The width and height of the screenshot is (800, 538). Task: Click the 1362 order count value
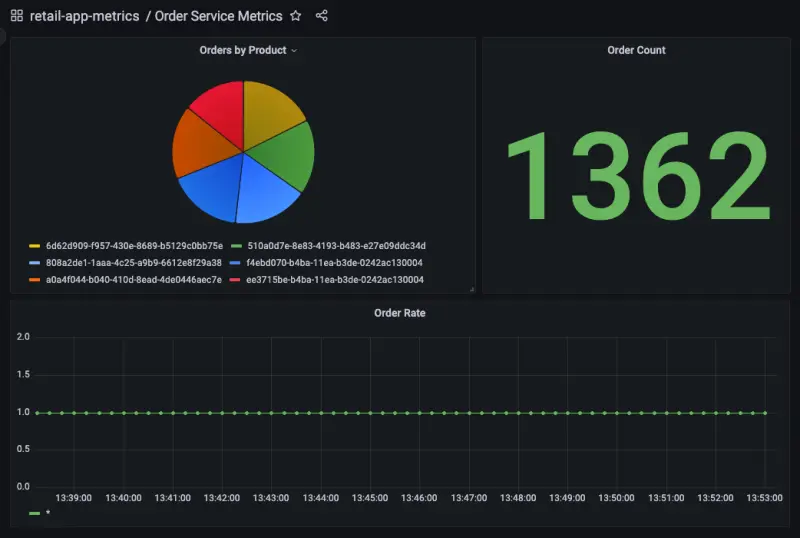(x=636, y=178)
